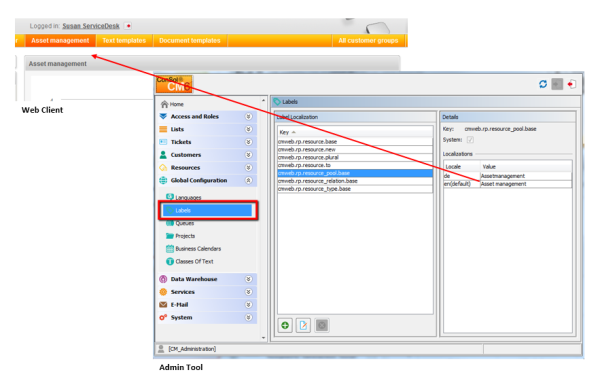Collapse the Global Configuration section chevron

(x=248, y=180)
